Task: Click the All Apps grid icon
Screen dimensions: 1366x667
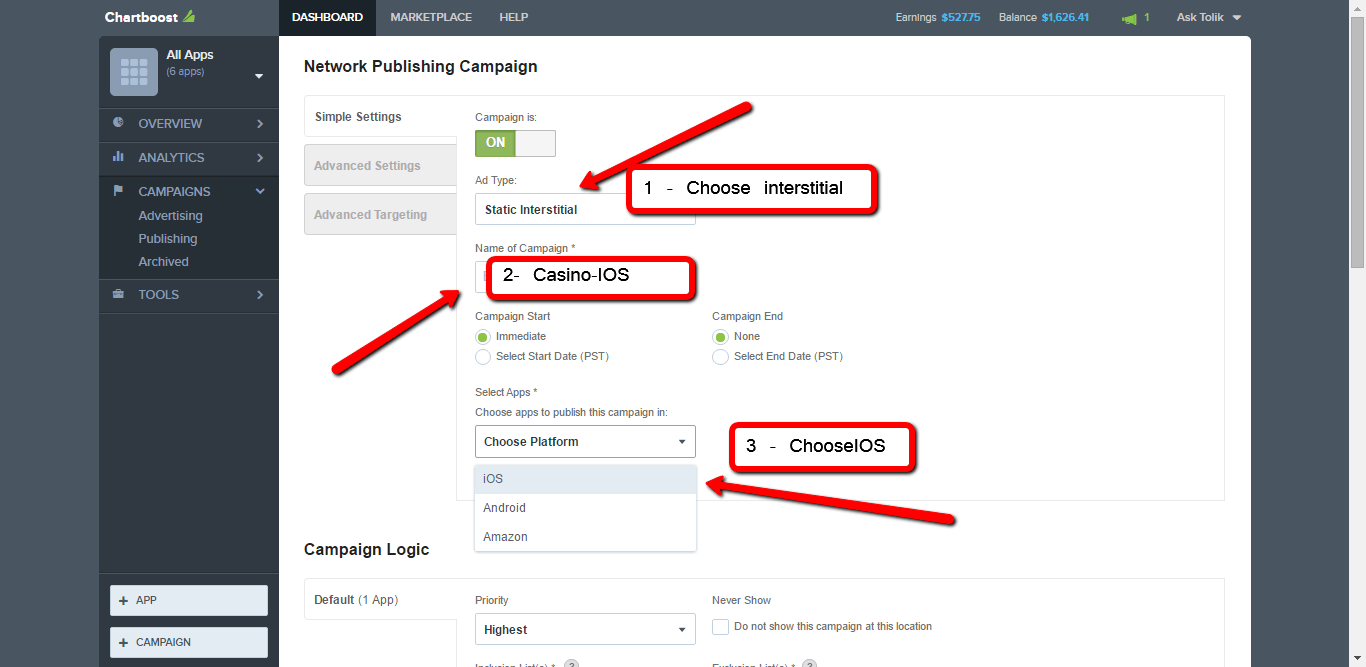Action: pyautogui.click(x=134, y=72)
